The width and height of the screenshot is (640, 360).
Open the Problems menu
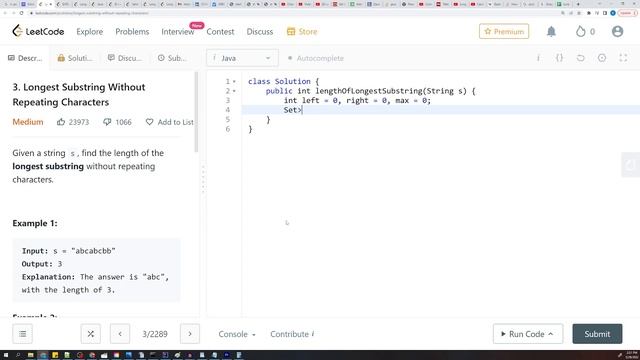[132, 31]
